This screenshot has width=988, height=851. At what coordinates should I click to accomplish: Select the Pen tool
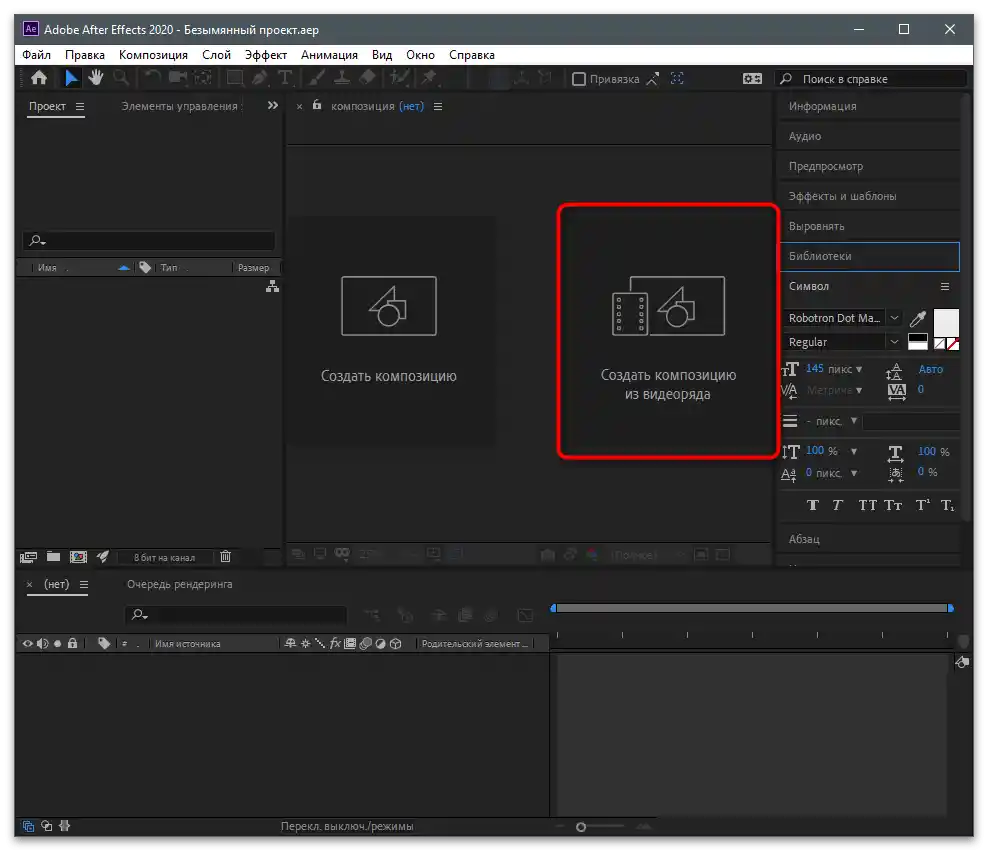click(259, 78)
